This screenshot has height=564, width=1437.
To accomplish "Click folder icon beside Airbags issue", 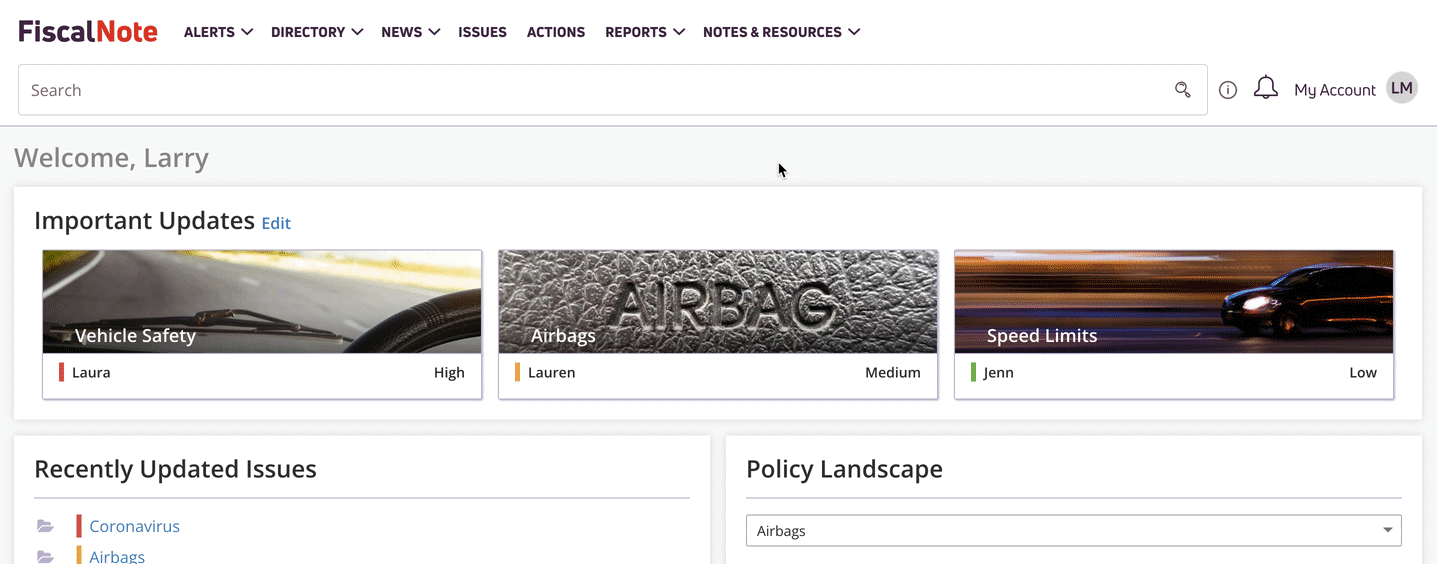I will [45, 556].
